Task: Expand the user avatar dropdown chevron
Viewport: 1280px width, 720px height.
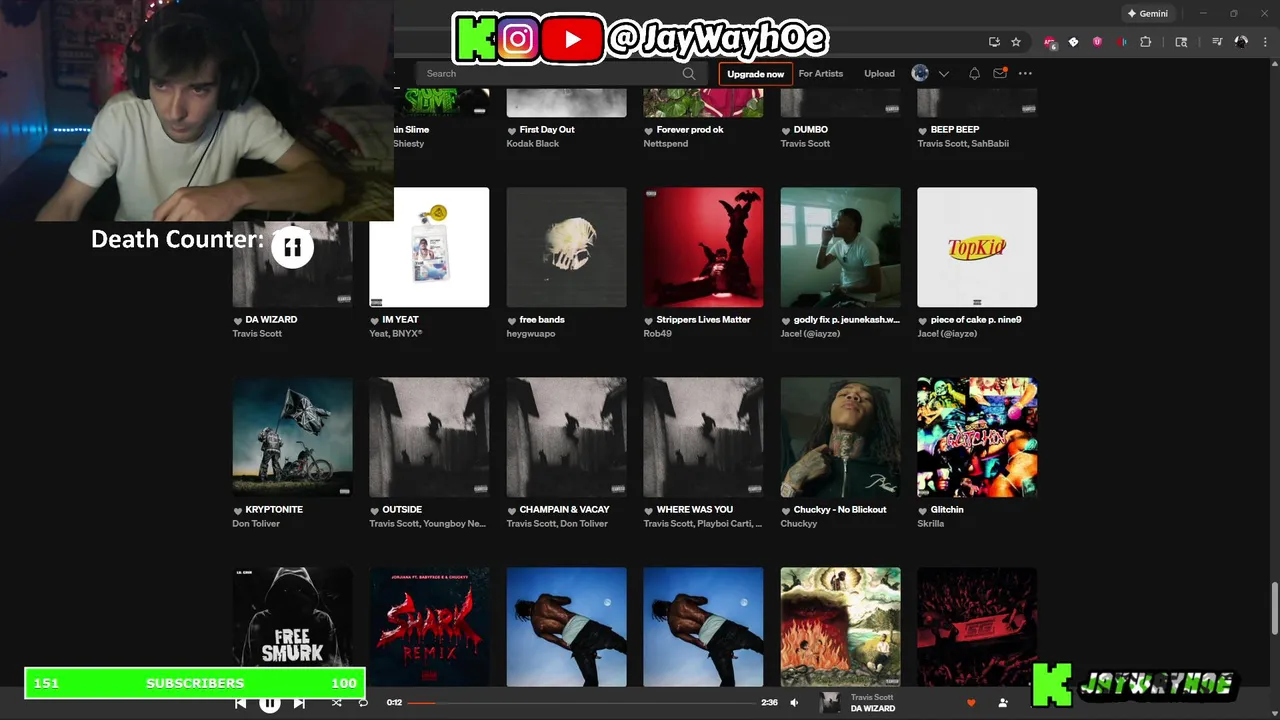Action: (x=943, y=74)
